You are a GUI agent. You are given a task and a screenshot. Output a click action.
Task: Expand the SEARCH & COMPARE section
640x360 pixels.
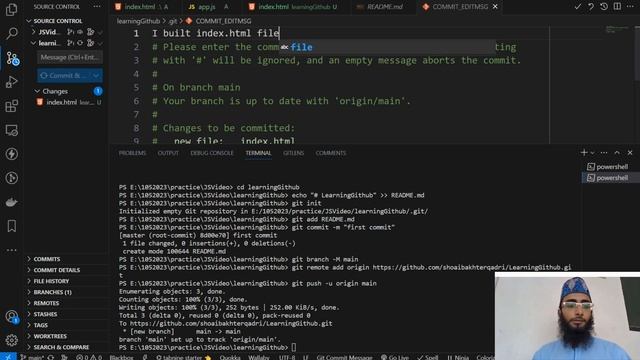pyautogui.click(x=61, y=347)
